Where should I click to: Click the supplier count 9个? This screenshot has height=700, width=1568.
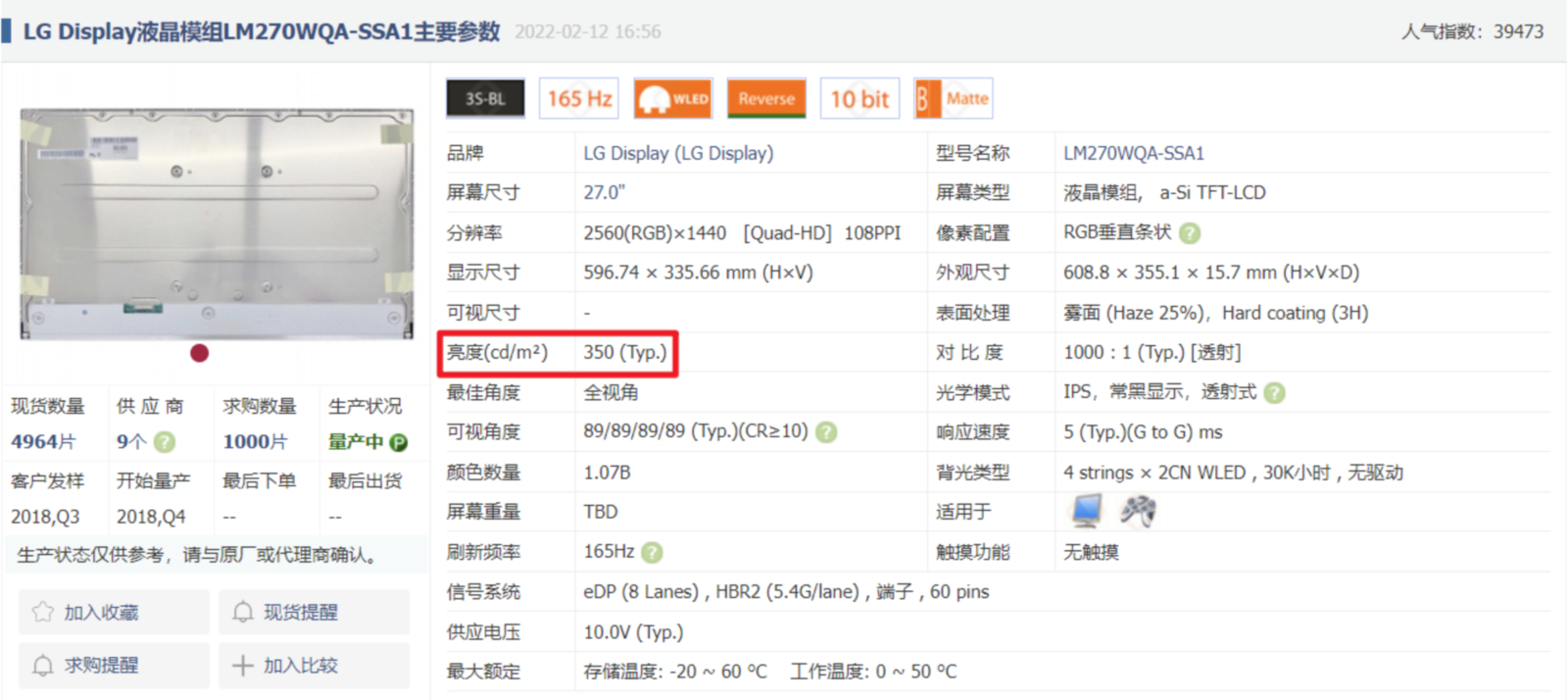(x=131, y=442)
